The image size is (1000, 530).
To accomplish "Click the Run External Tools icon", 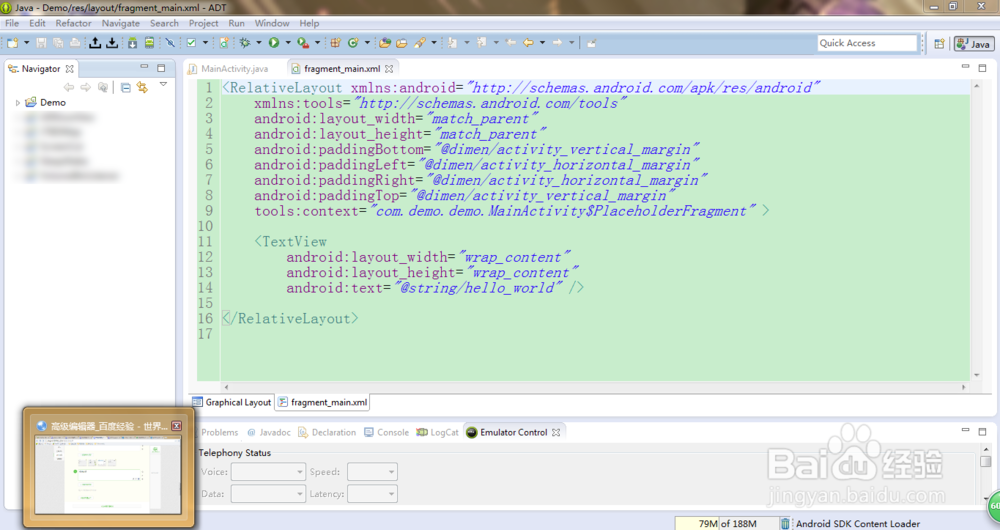I will 303,43.
